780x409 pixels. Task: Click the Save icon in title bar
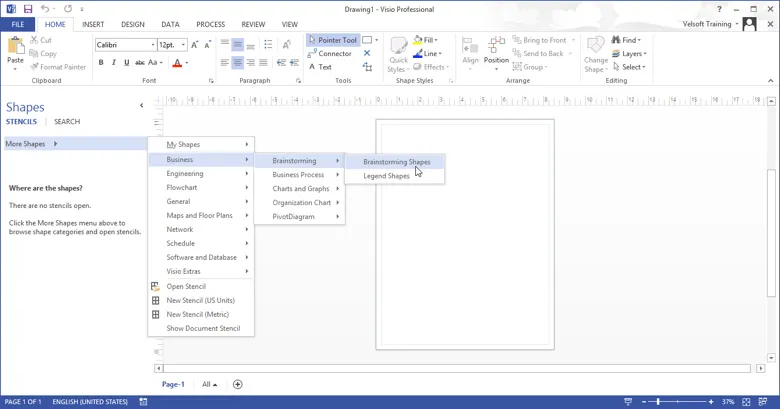(28, 9)
